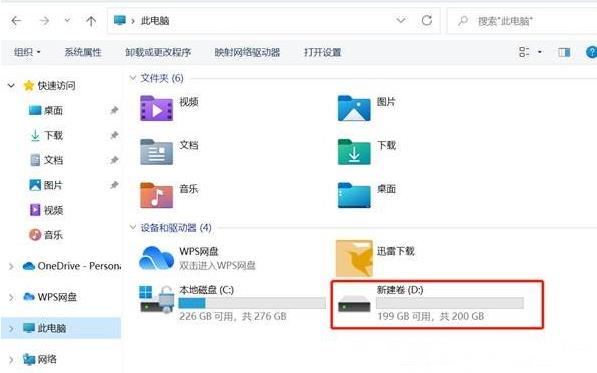Toggle the preview pane
Screen dimensions: 597x373
[x=564, y=52]
